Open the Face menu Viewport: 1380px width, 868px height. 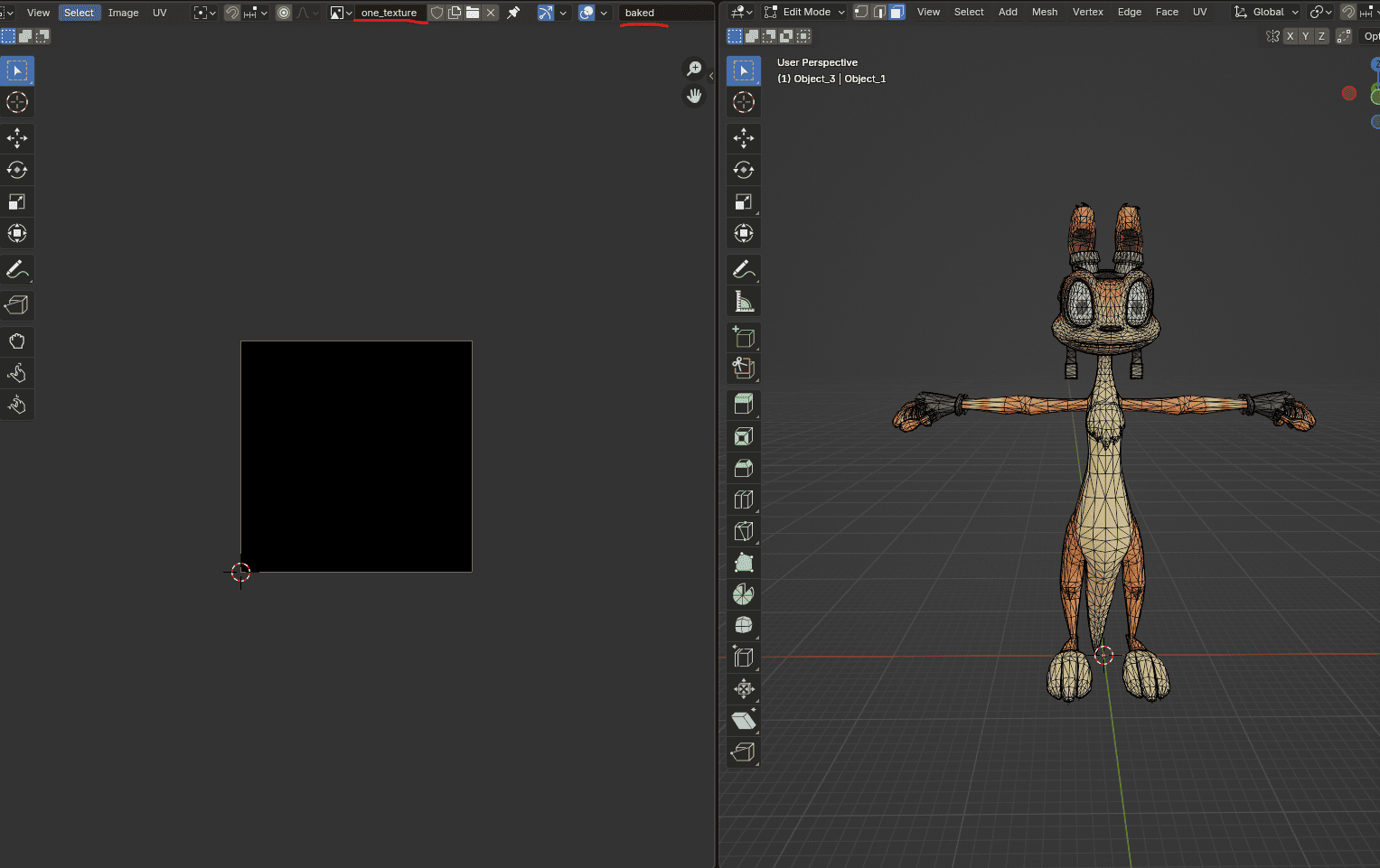[1167, 12]
